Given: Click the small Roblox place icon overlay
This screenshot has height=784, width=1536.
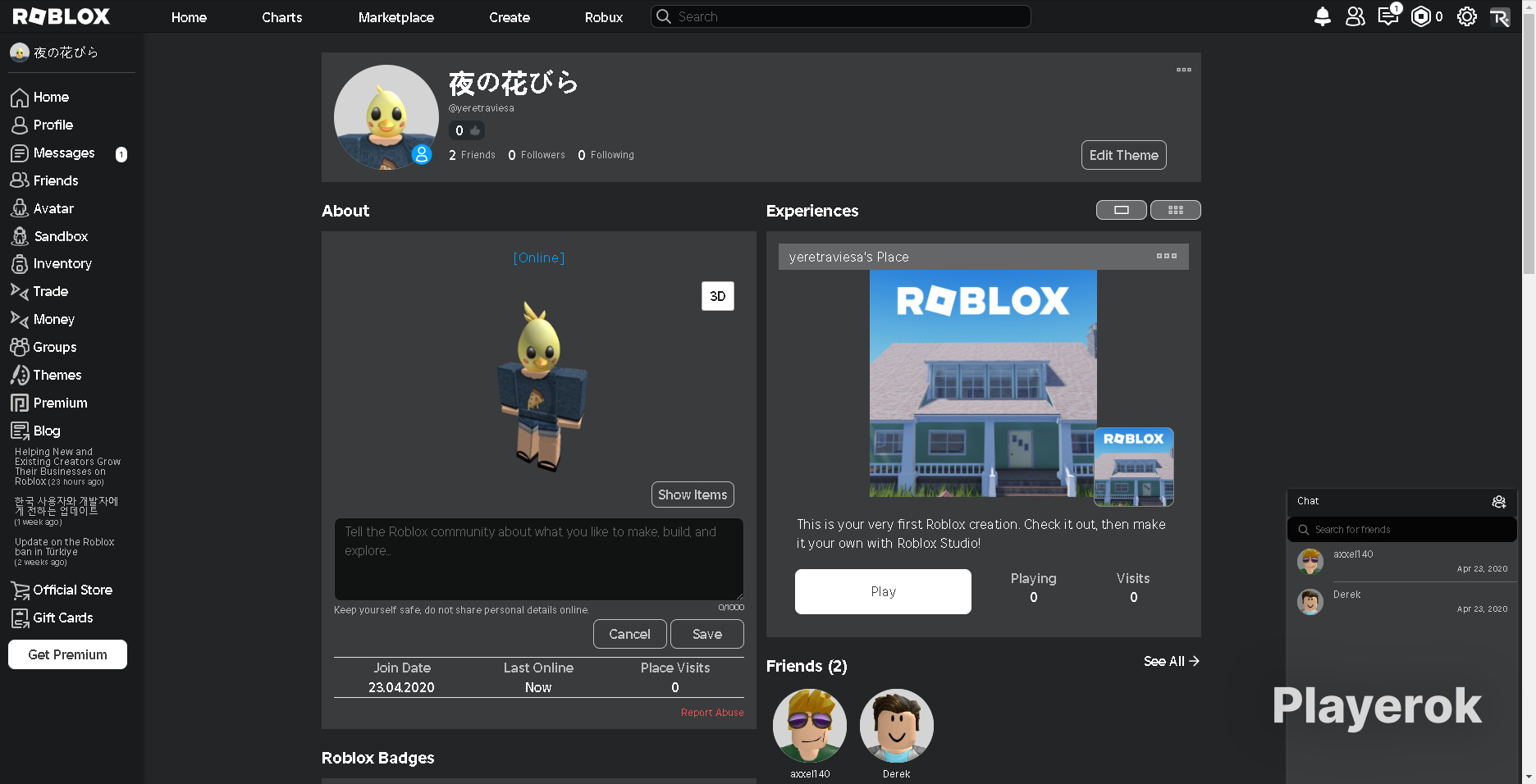Looking at the screenshot, I should pyautogui.click(x=1134, y=467).
